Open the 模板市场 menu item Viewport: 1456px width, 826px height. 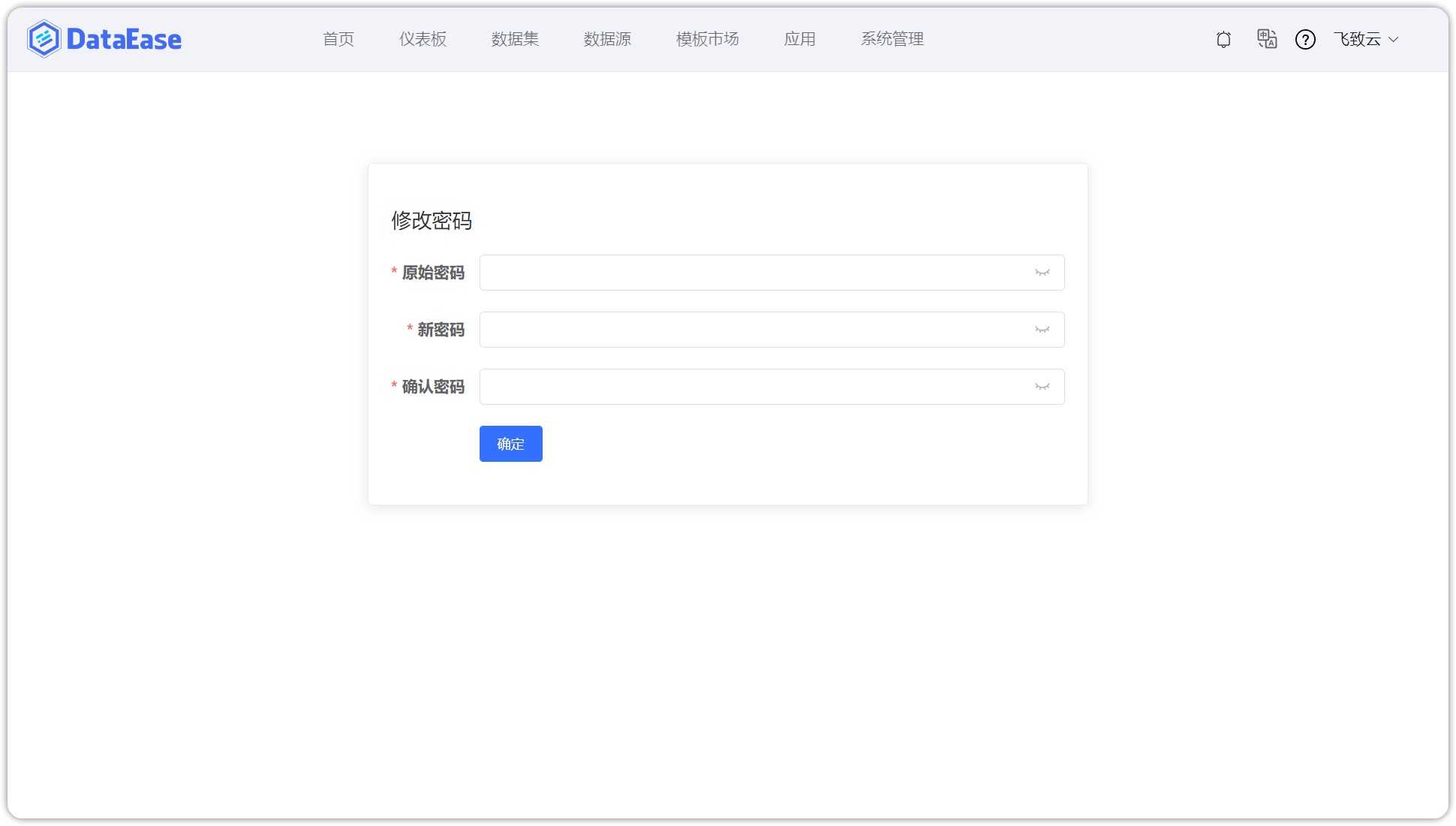[x=708, y=39]
